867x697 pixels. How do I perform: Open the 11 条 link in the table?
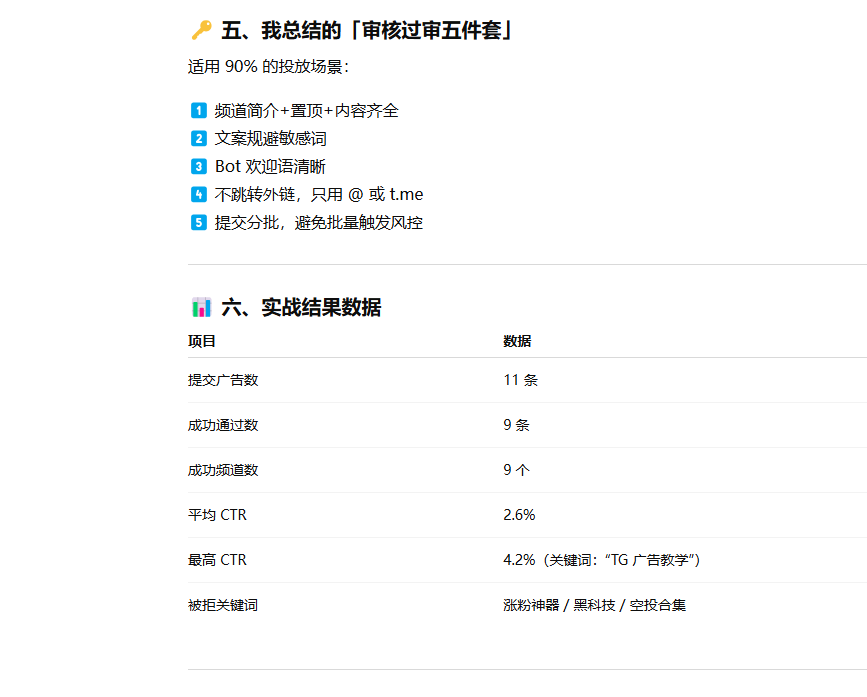point(516,380)
